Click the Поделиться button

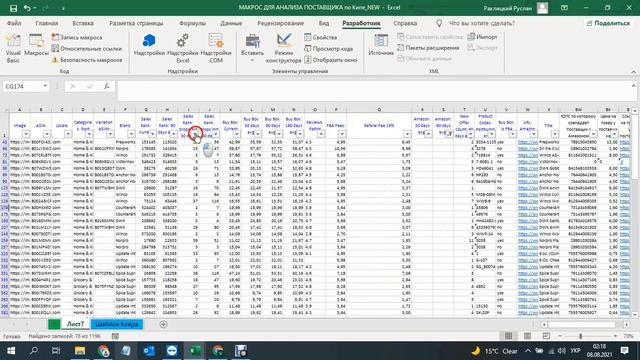click(x=608, y=23)
